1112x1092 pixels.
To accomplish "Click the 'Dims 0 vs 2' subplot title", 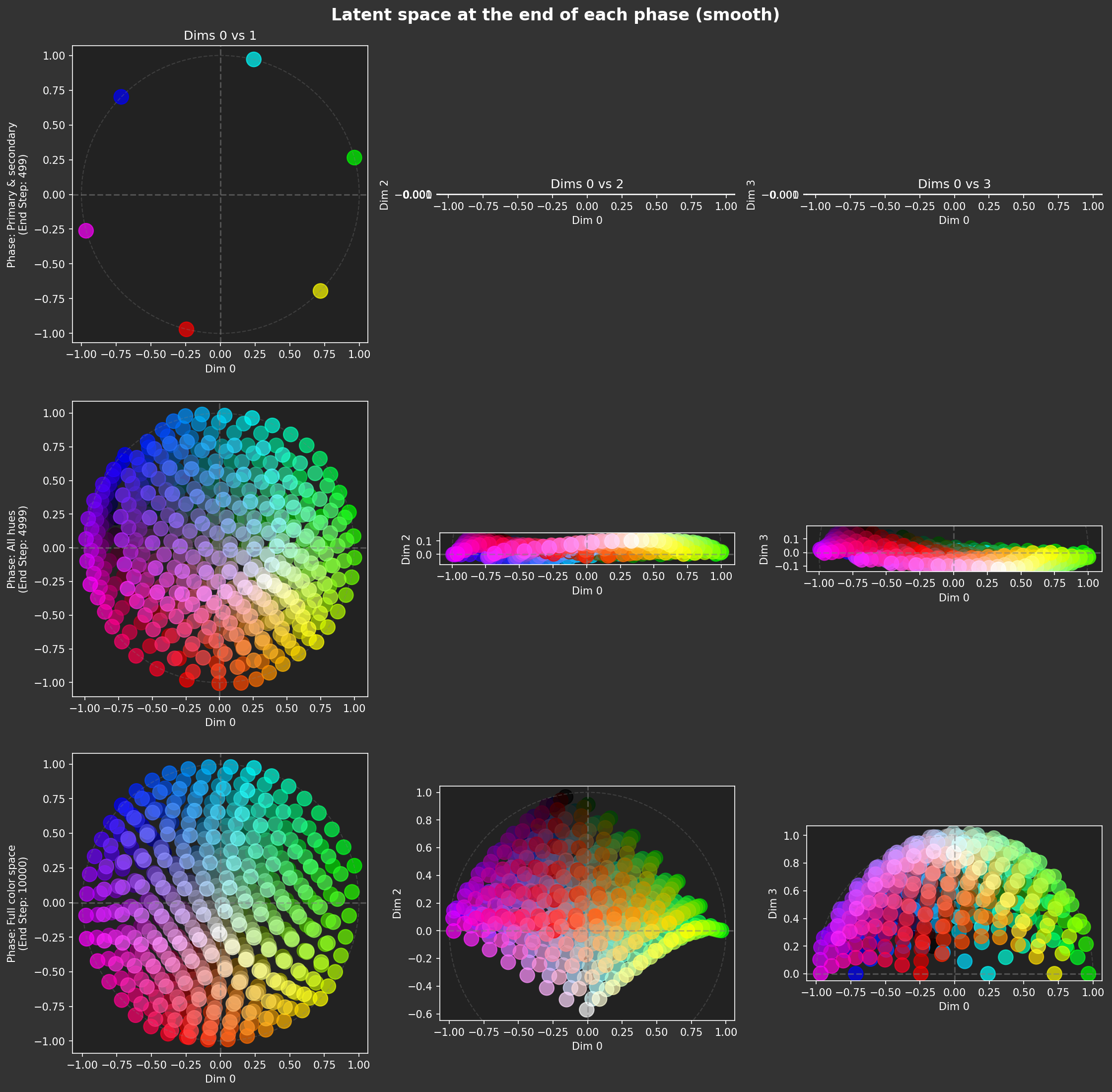I will tap(586, 184).
